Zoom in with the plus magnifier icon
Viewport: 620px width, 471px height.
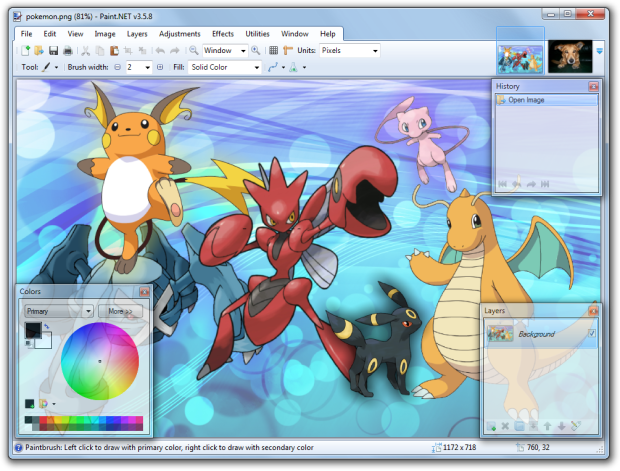255,50
